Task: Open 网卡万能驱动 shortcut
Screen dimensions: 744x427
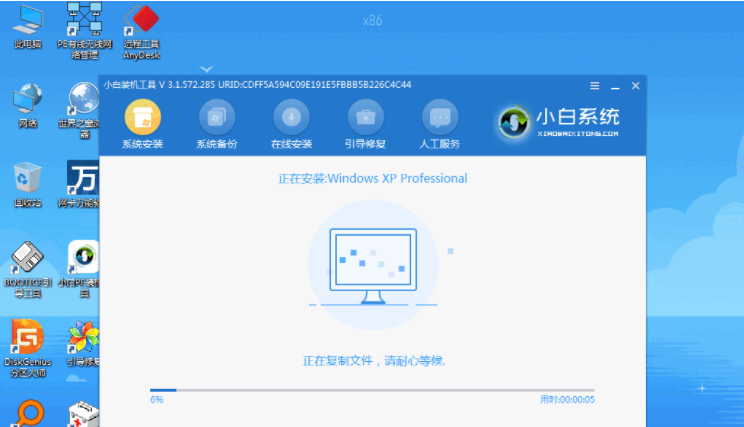Action: (81, 184)
